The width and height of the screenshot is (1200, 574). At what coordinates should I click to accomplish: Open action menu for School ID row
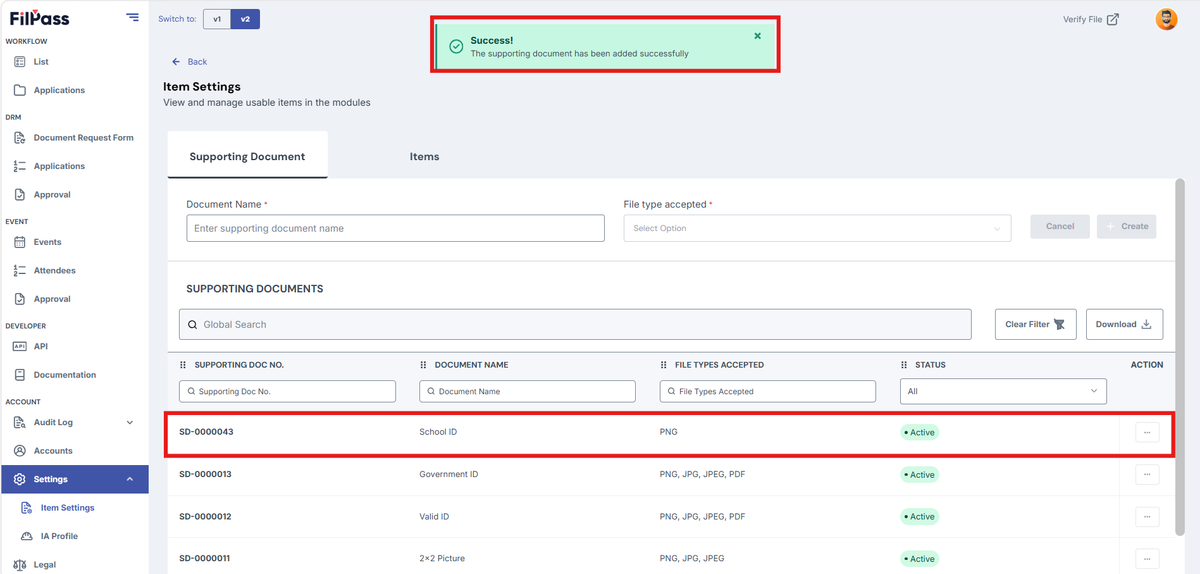[x=1147, y=432]
